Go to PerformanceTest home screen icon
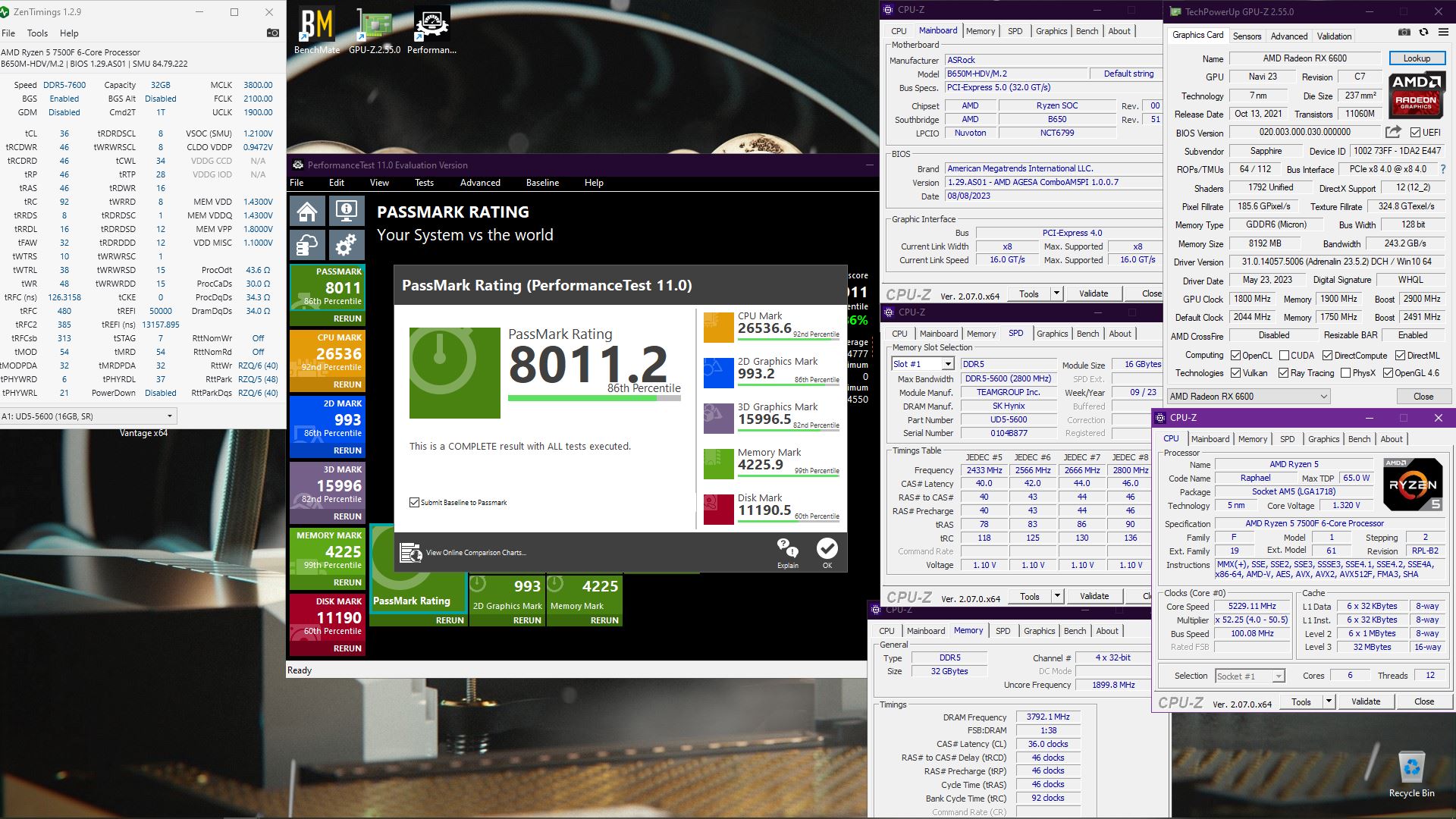 pos(307,212)
